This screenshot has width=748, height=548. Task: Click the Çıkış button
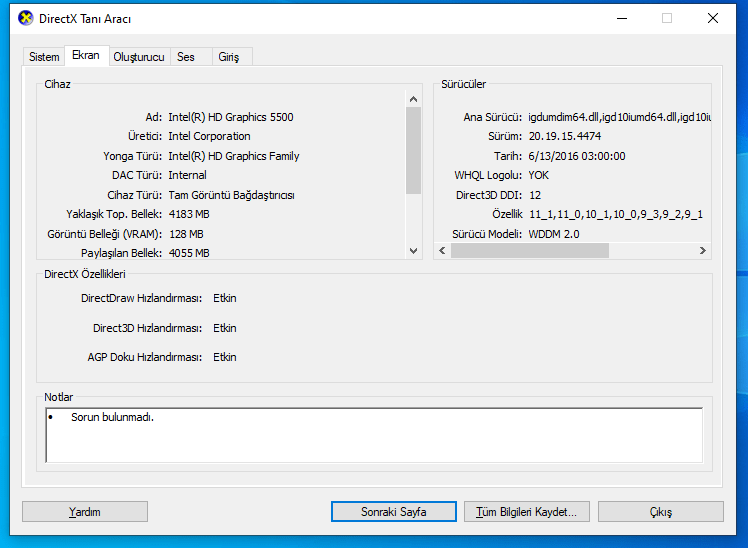[661, 512]
